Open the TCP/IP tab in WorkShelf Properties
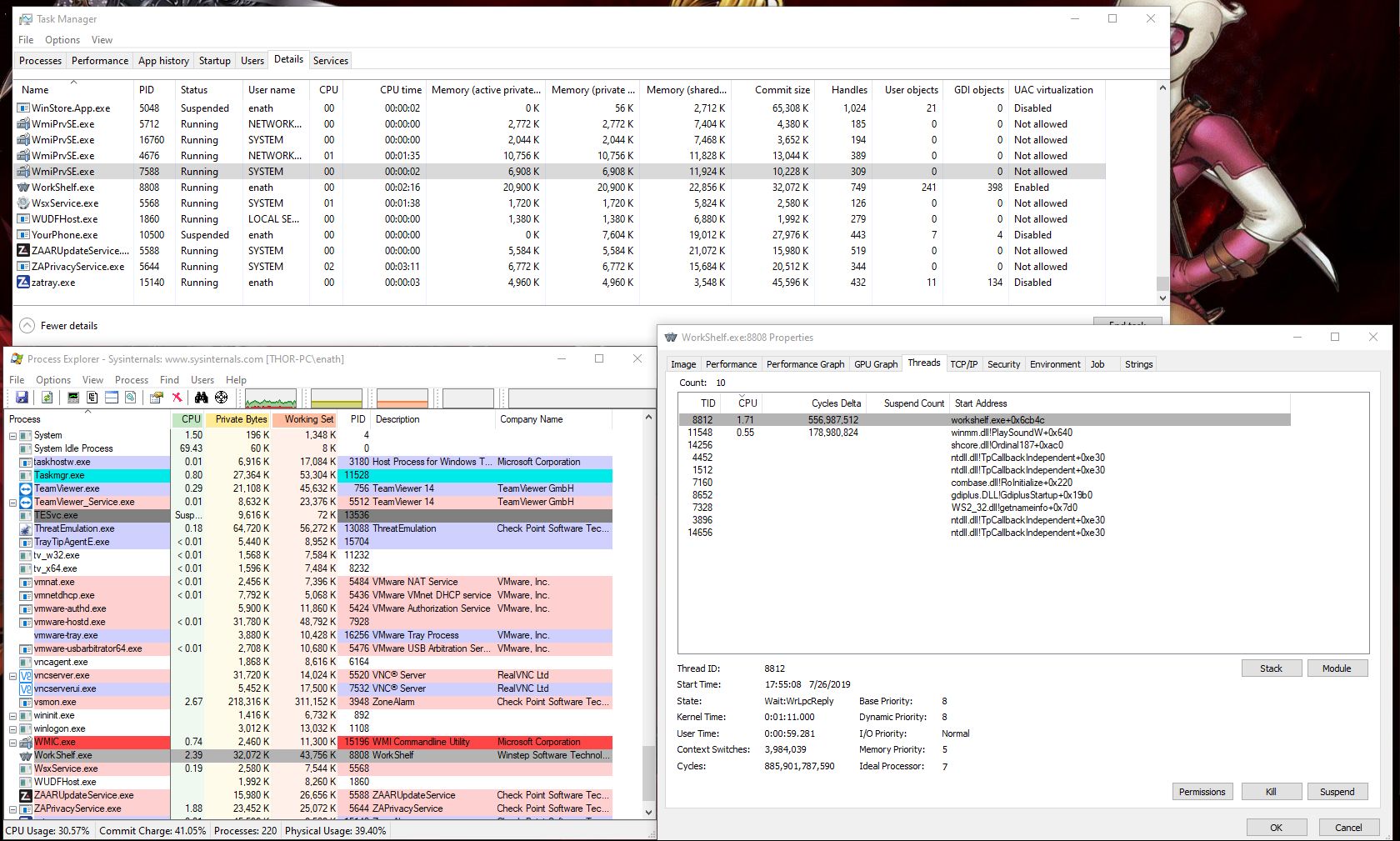The width and height of the screenshot is (1400, 841). [x=963, y=364]
